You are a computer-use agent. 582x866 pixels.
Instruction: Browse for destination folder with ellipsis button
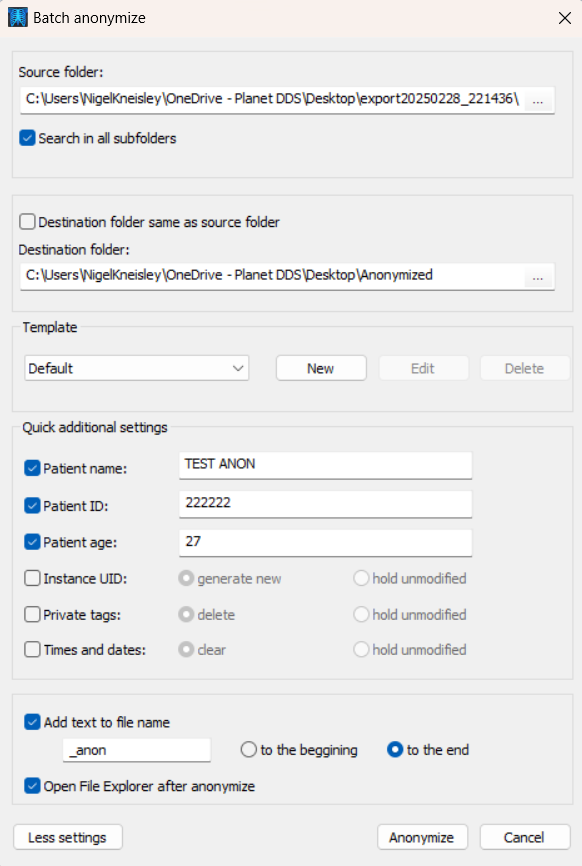pos(538,277)
